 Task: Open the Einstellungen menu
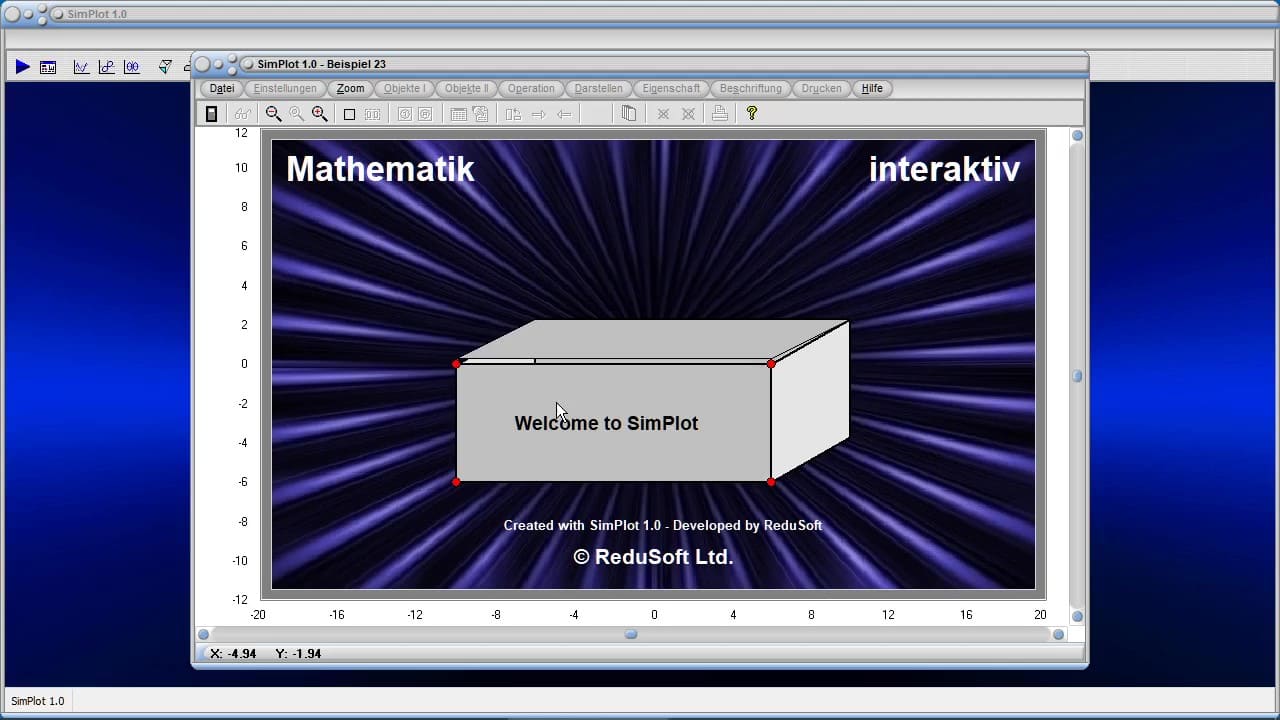pos(285,88)
